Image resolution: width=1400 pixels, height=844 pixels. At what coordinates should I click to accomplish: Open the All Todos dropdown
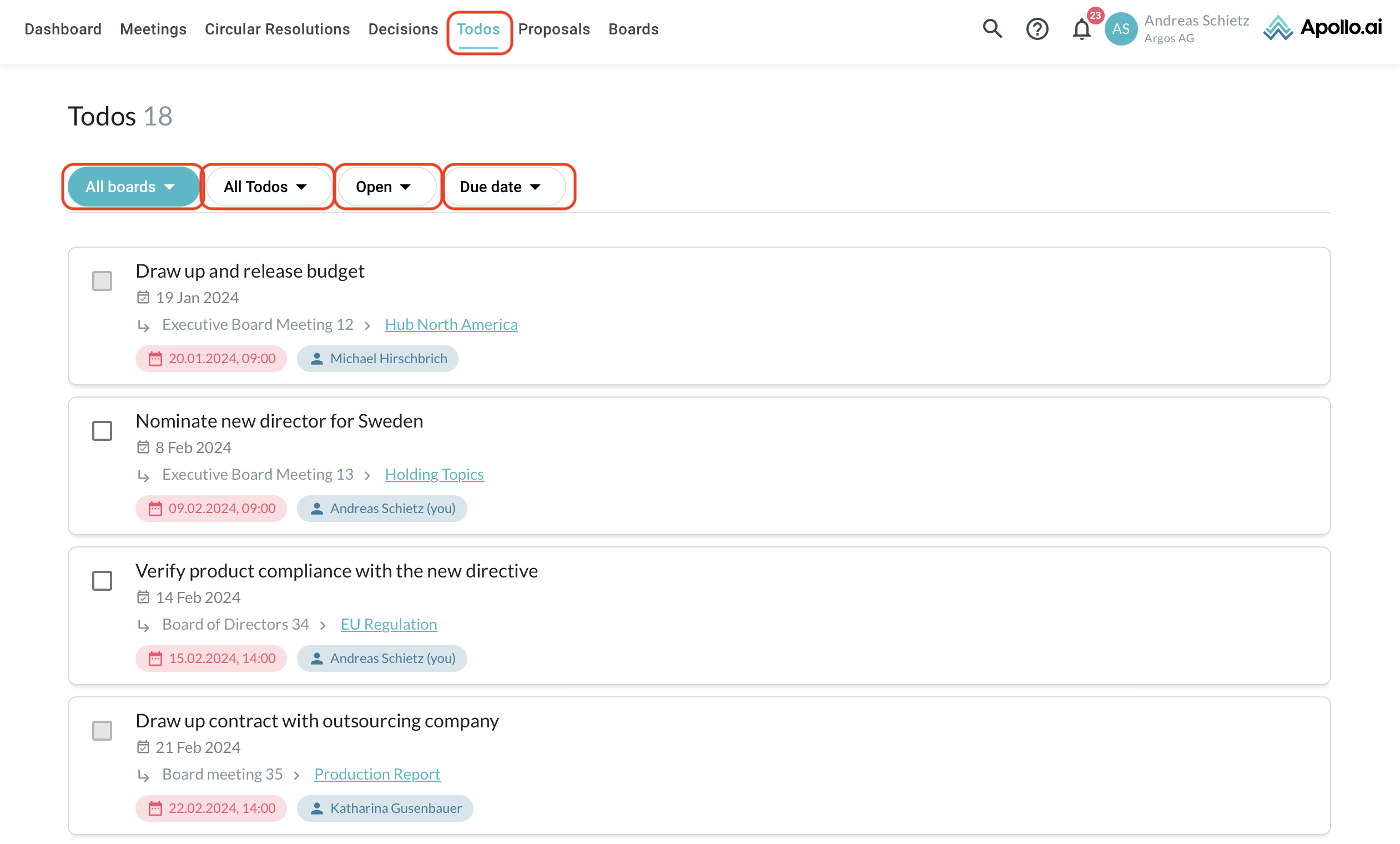pyautogui.click(x=266, y=187)
